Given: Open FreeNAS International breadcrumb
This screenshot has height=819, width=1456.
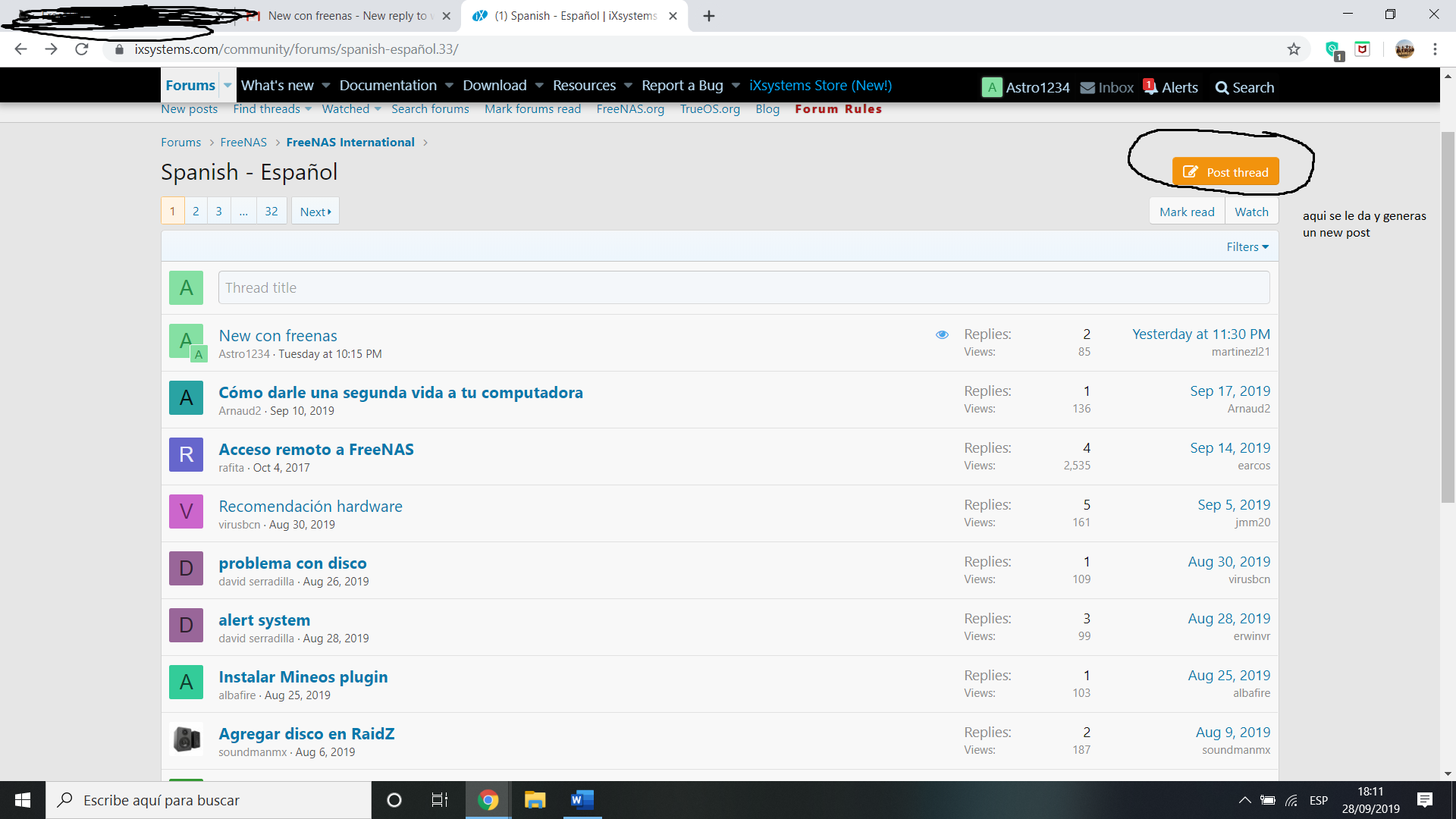Looking at the screenshot, I should pyautogui.click(x=350, y=143).
